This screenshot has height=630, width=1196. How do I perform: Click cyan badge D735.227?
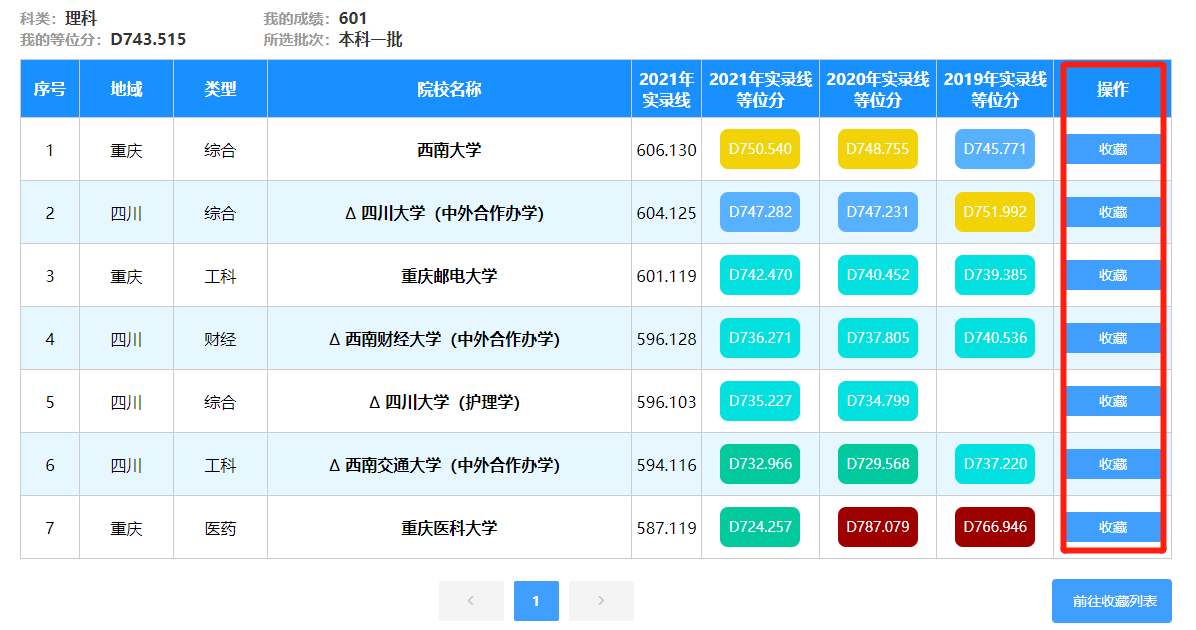click(x=760, y=400)
